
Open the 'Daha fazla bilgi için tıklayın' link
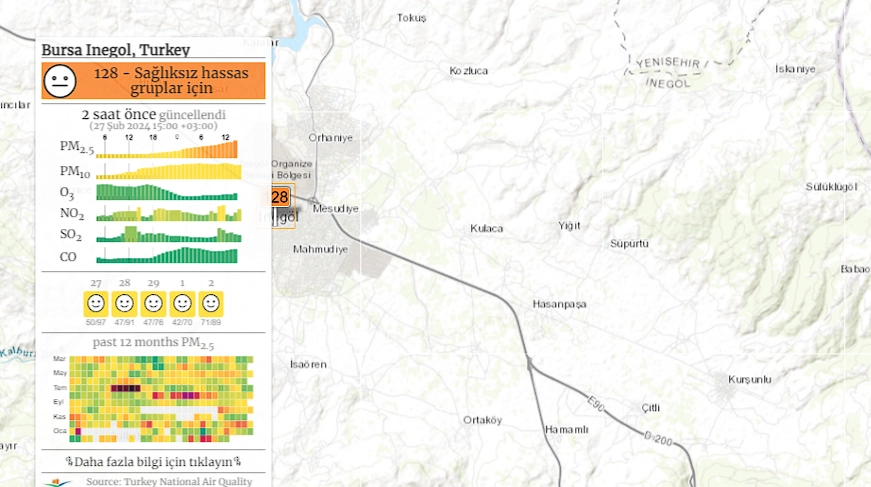coord(154,461)
